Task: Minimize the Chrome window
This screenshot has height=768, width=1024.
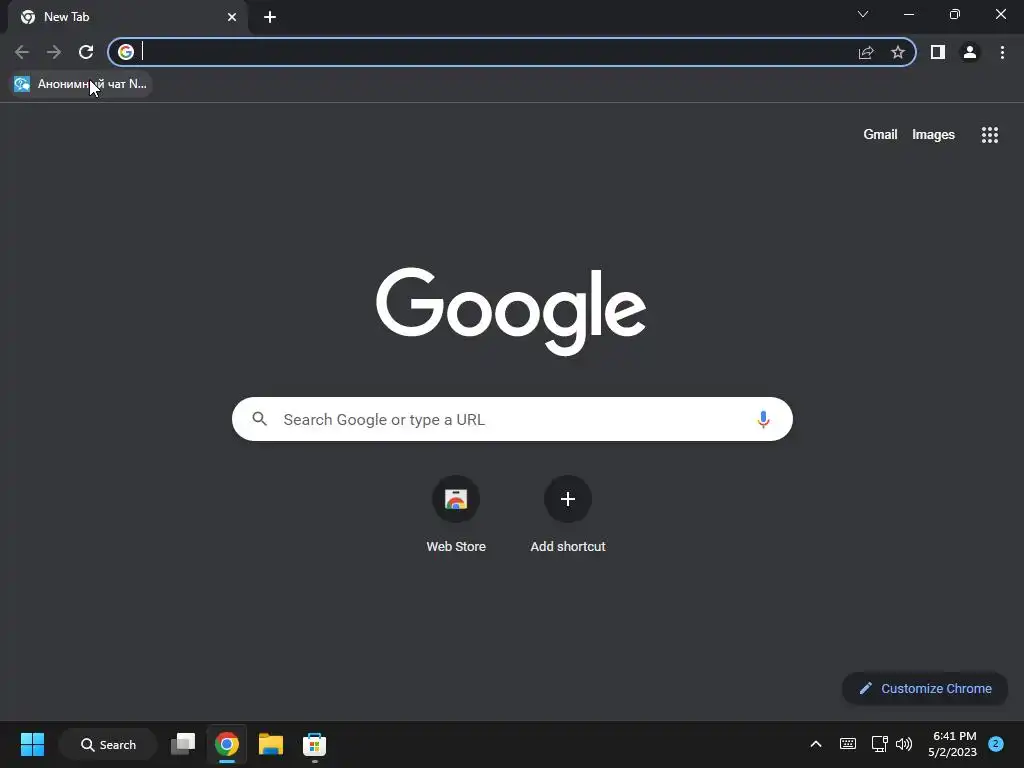Action: tap(909, 14)
